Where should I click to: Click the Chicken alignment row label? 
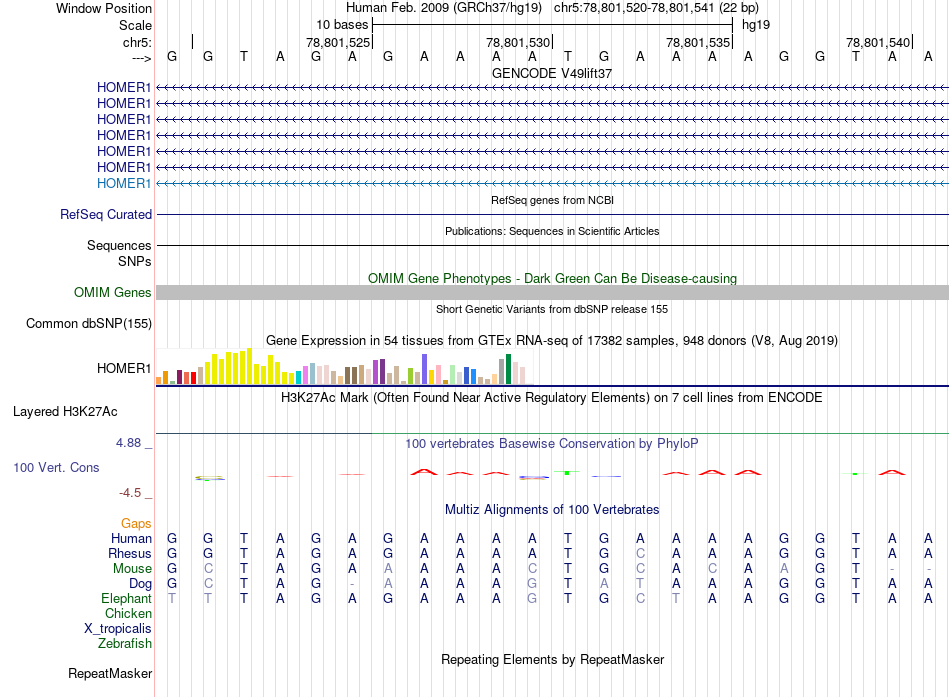click(x=128, y=613)
